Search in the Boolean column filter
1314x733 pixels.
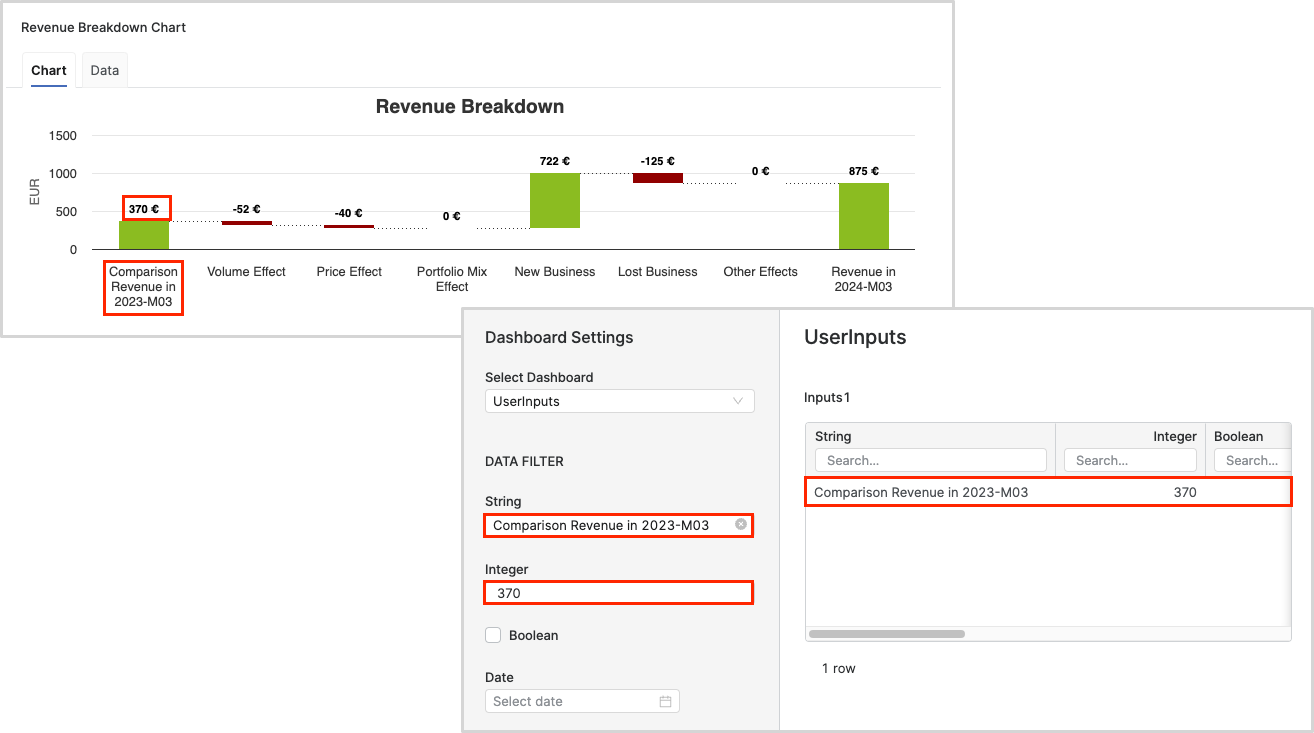tap(1250, 460)
